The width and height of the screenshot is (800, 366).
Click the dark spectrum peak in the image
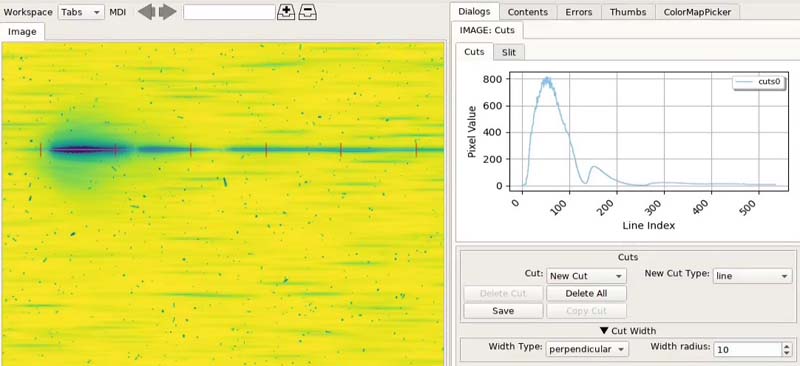pyautogui.click(x=82, y=150)
